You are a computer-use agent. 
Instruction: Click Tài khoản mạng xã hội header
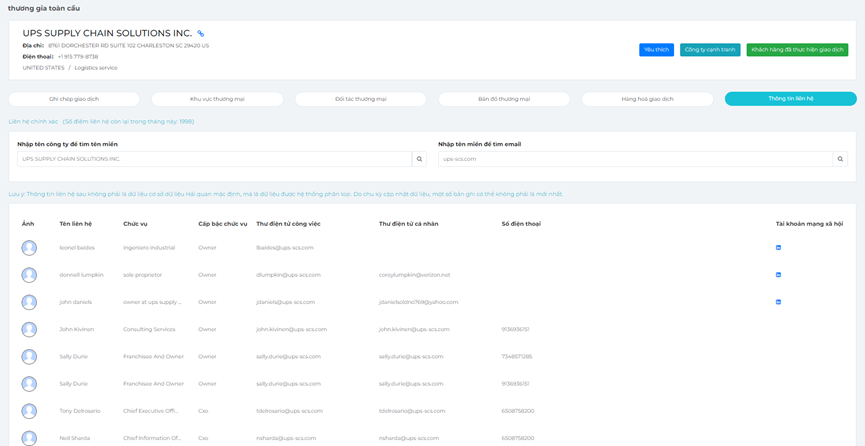pyautogui.click(x=809, y=224)
